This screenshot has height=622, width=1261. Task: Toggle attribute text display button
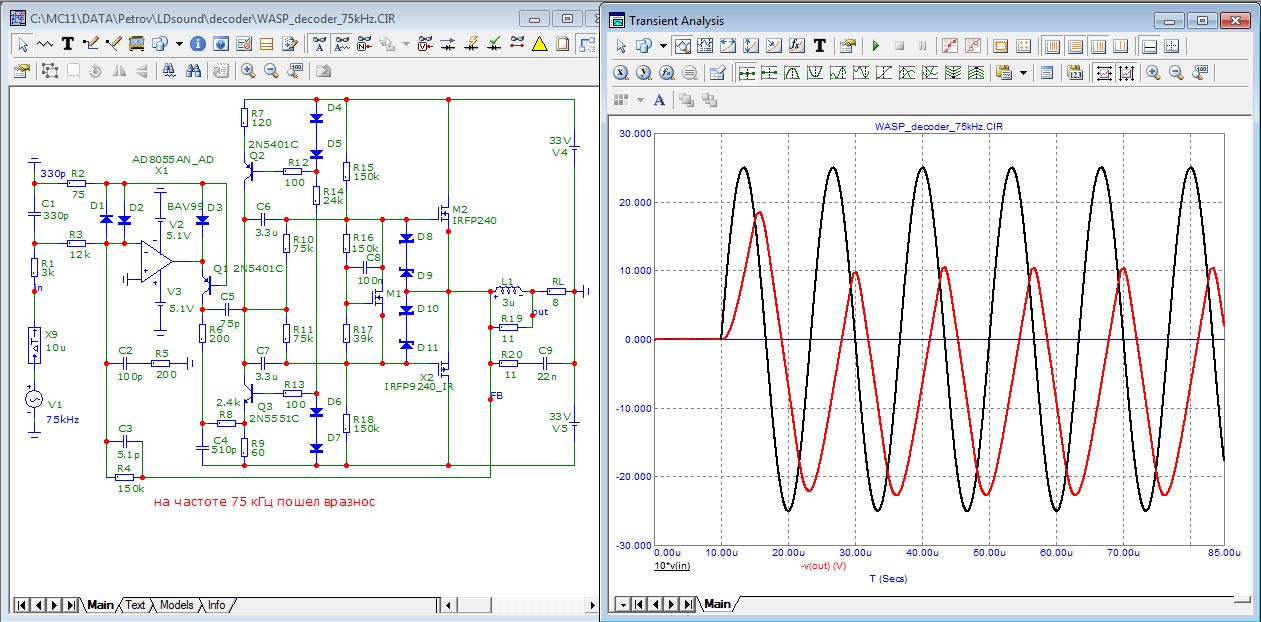[319, 44]
